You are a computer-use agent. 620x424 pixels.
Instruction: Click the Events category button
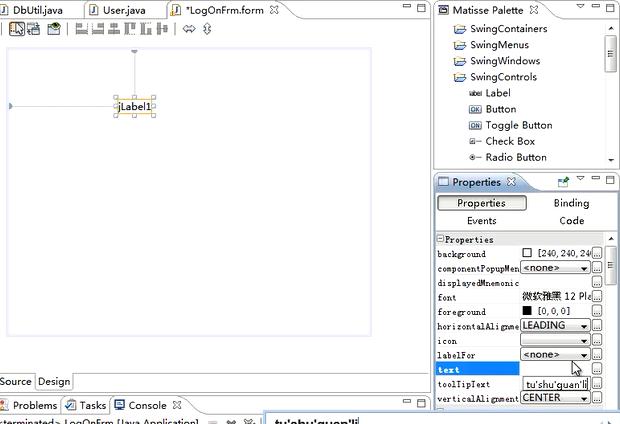tap(482, 221)
